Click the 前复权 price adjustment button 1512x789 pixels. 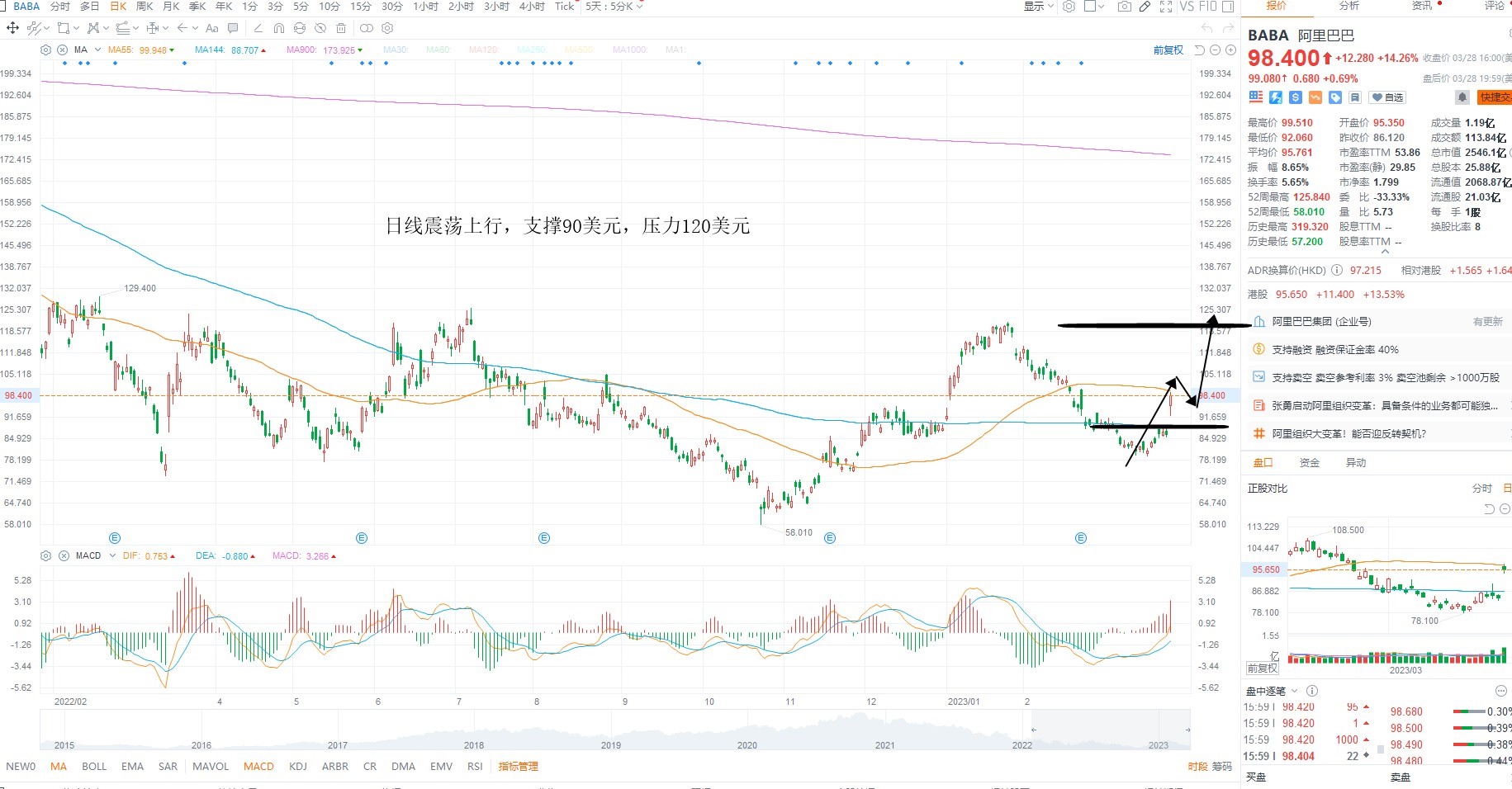(x=1168, y=50)
